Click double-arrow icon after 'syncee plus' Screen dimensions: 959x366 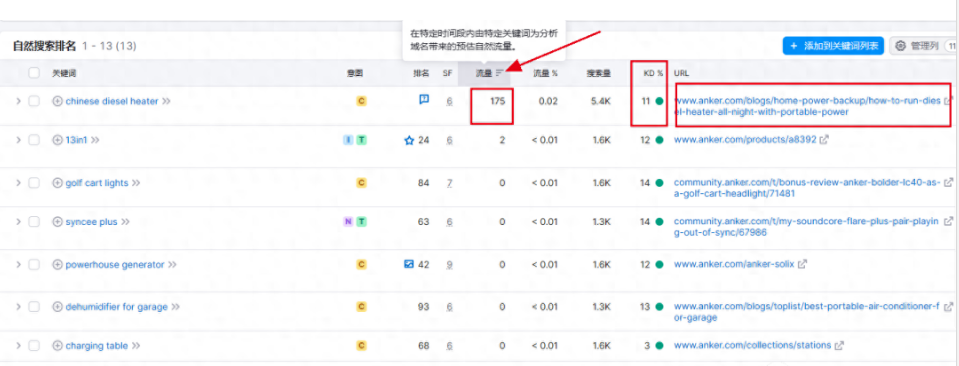point(125,222)
